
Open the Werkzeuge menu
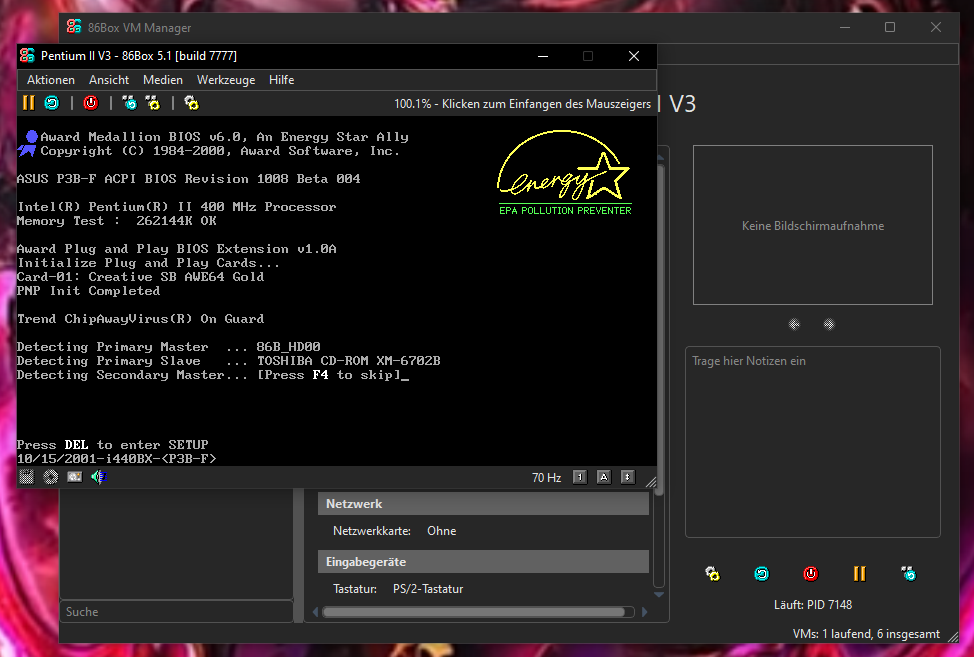pos(226,80)
